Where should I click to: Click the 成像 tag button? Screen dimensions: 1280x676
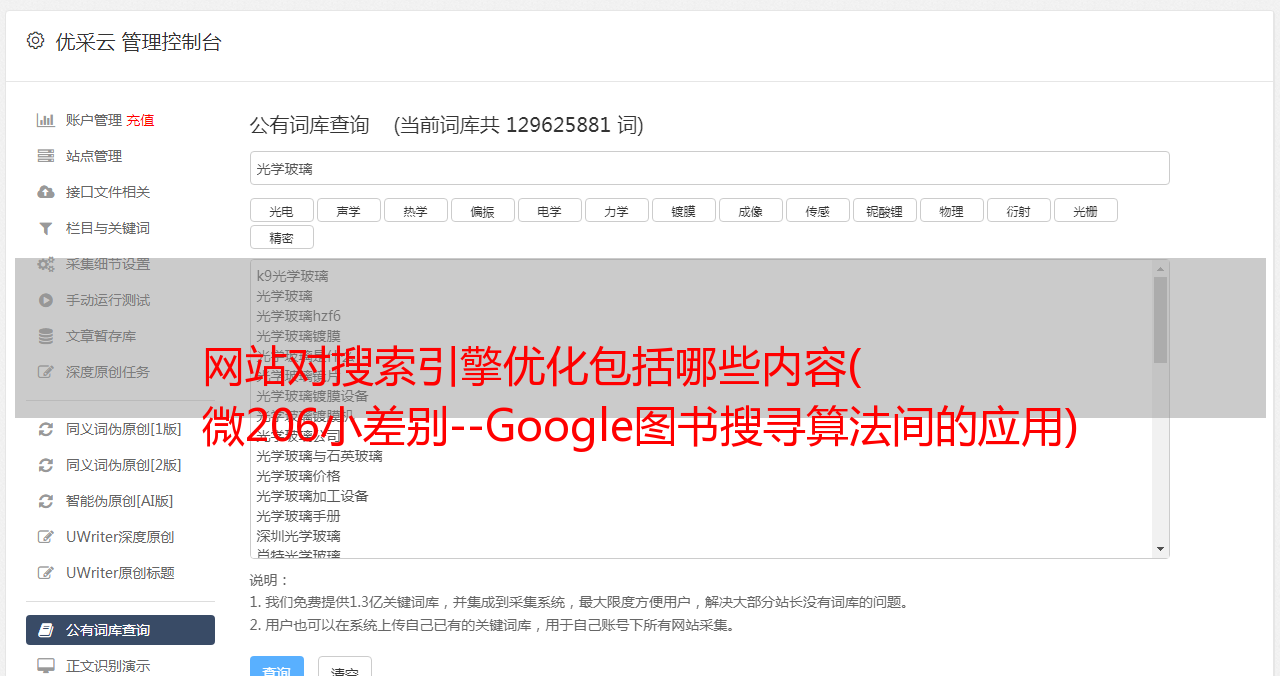pyautogui.click(x=750, y=210)
